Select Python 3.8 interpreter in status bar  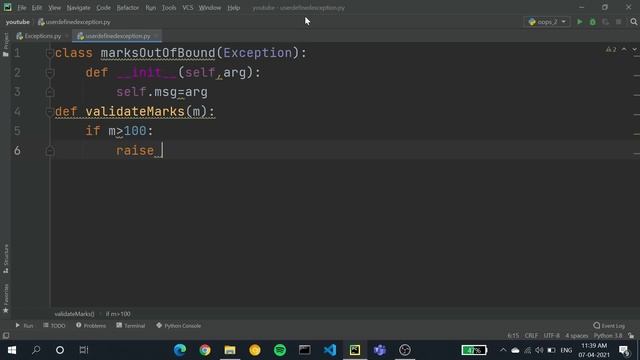tap(608, 336)
